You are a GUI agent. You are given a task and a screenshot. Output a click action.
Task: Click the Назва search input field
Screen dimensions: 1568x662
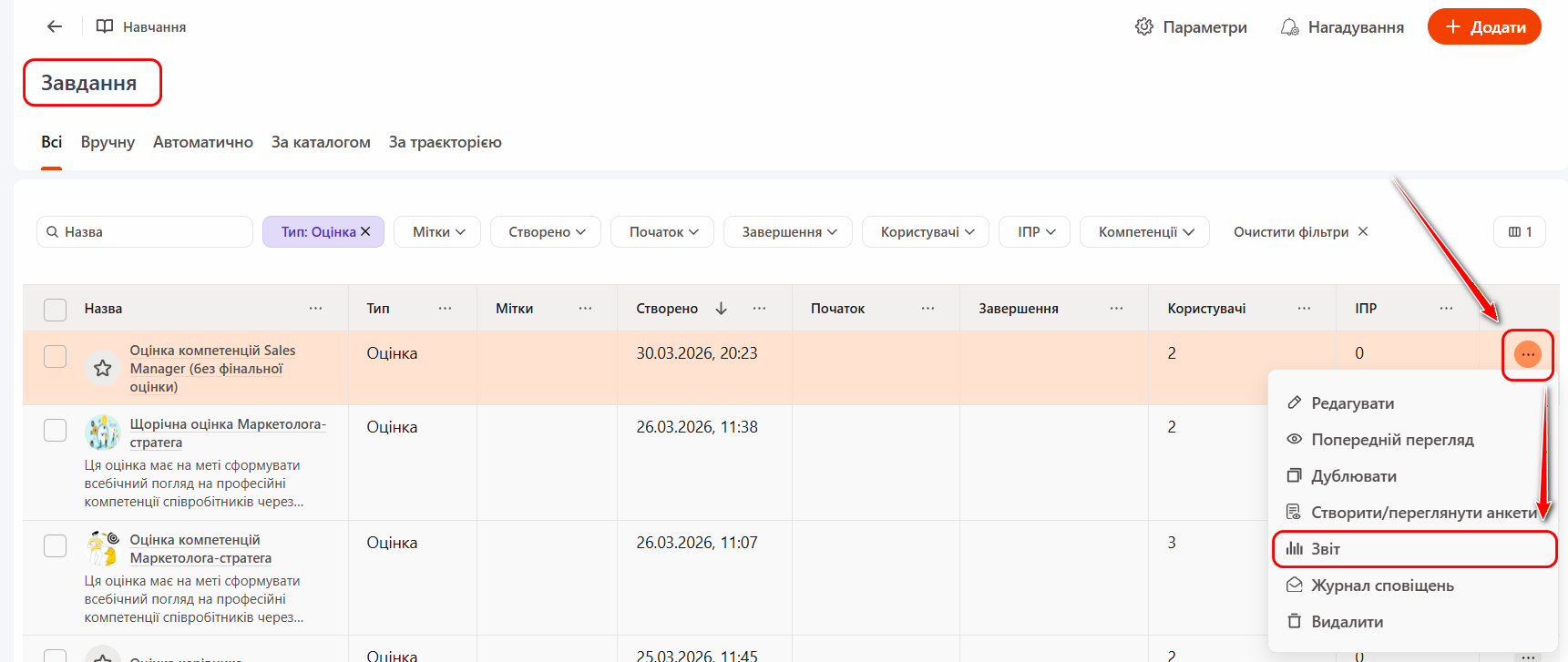150,232
